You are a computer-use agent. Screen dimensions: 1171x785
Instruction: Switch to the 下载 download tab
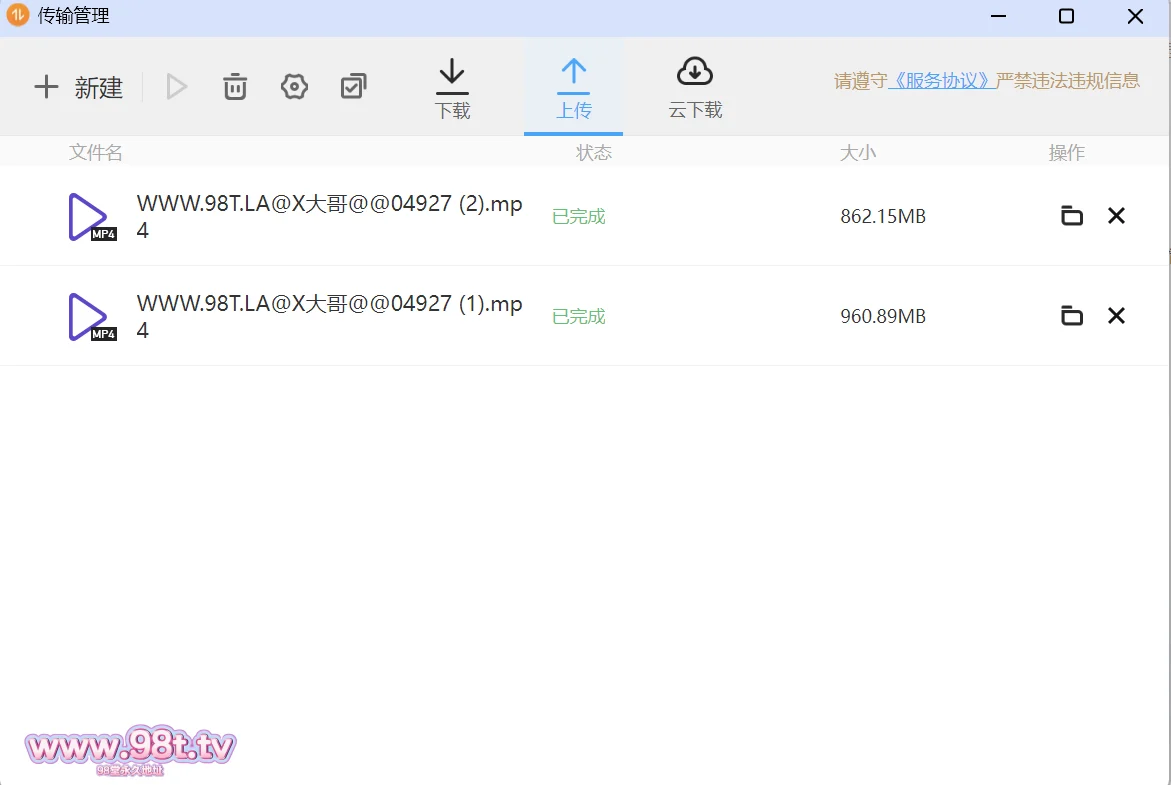pos(452,89)
